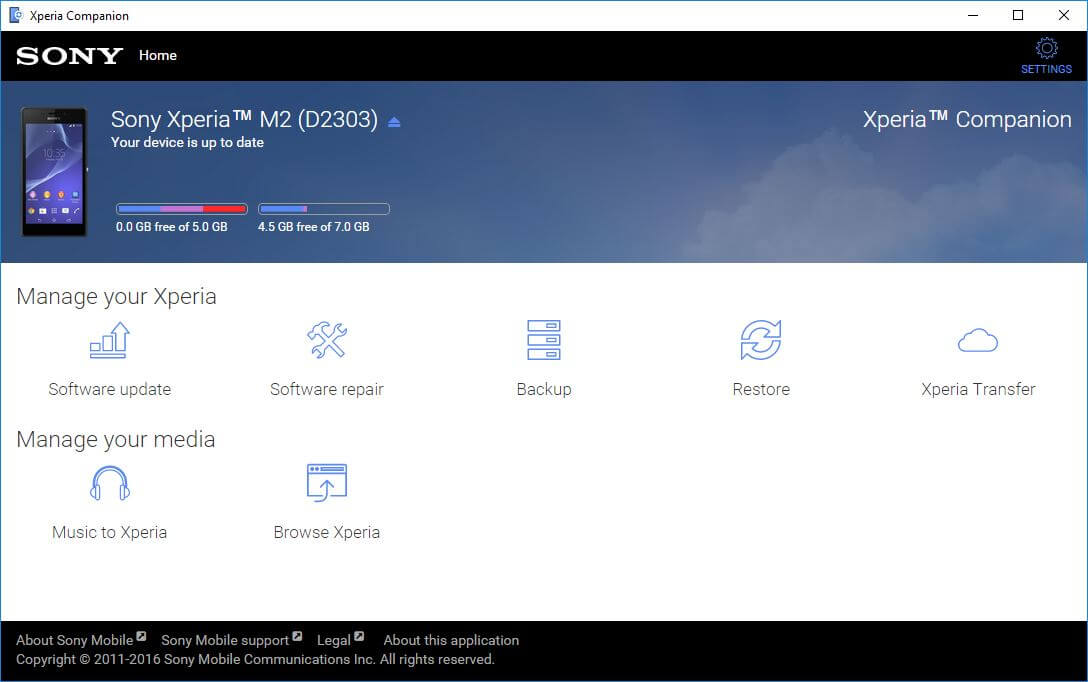This screenshot has width=1088, height=682.
Task: Click the Browse Xperia label
Action: [327, 532]
